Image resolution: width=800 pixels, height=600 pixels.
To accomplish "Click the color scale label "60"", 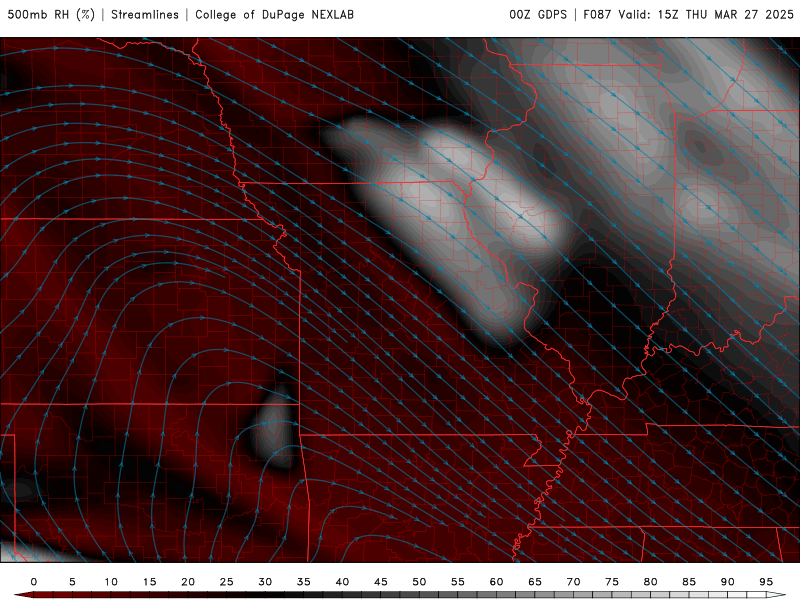I will point(496,582).
